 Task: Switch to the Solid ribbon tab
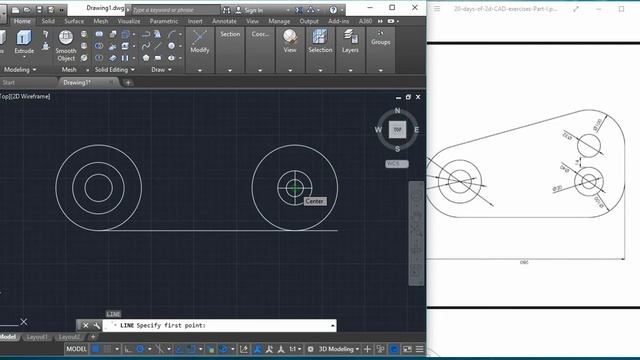48,21
